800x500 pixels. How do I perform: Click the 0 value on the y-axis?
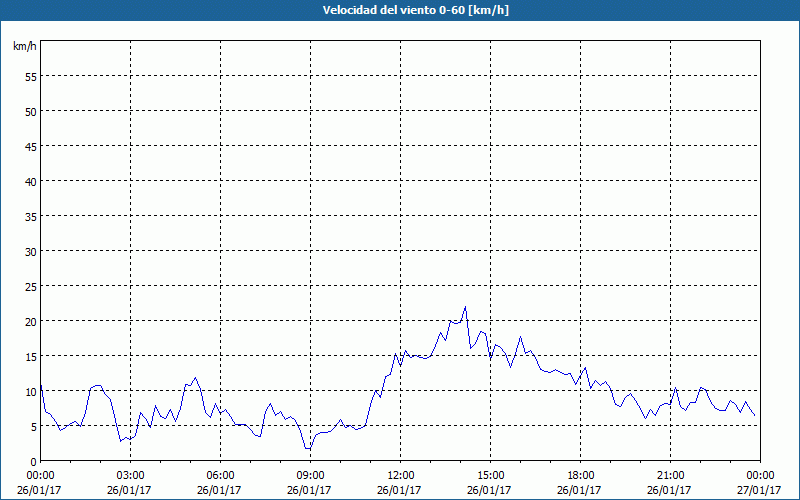tap(34, 462)
